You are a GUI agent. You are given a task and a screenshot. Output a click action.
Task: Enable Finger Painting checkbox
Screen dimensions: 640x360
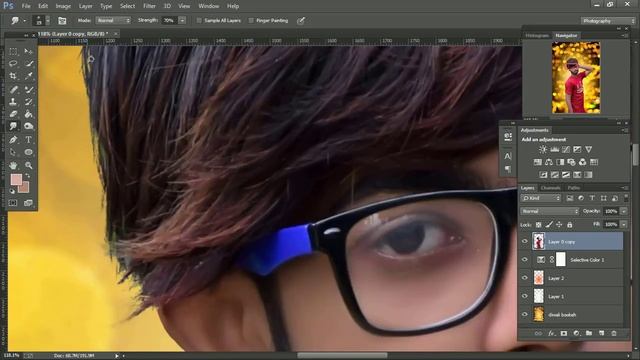click(251, 20)
